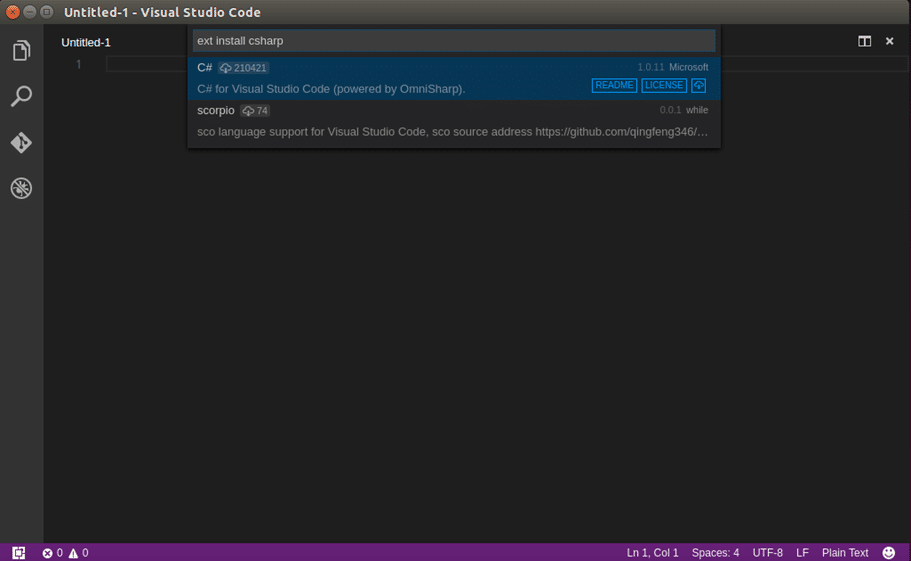Close the Untitled-1 editor with X icon
Viewport: 911px width, 561px height.
click(890, 41)
